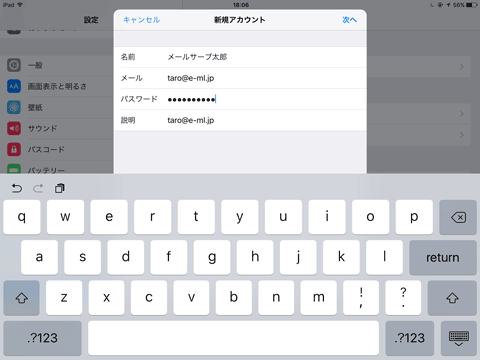Tap the question mark and period key

click(403, 298)
